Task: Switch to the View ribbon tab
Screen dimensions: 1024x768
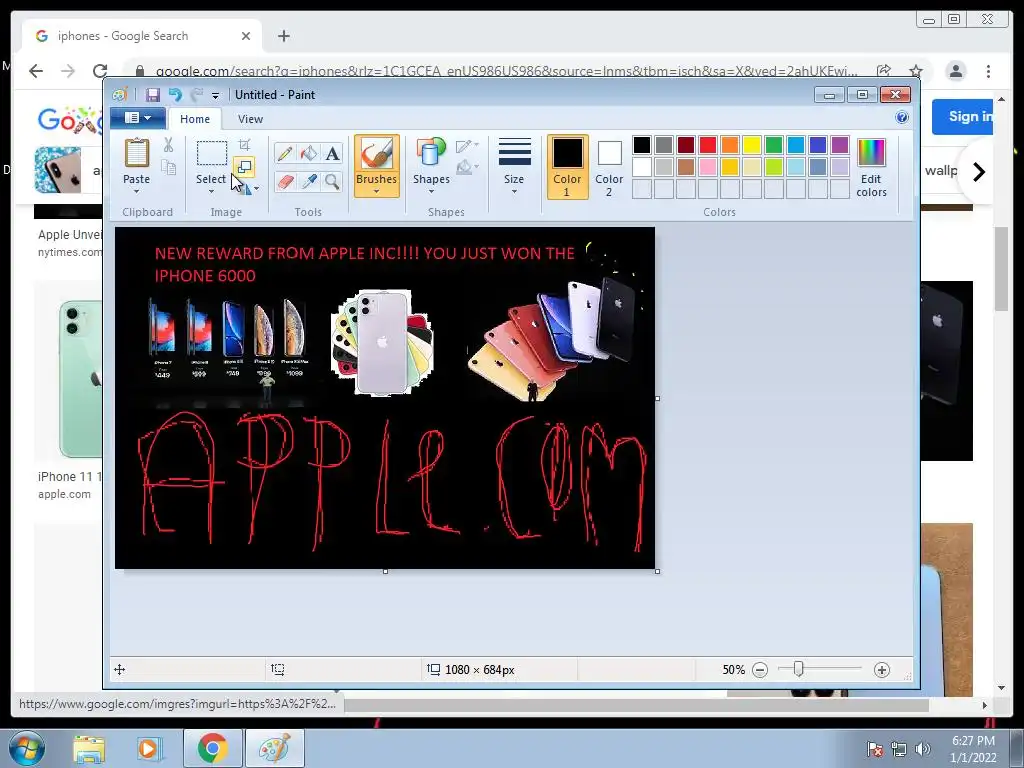Action: pos(250,119)
